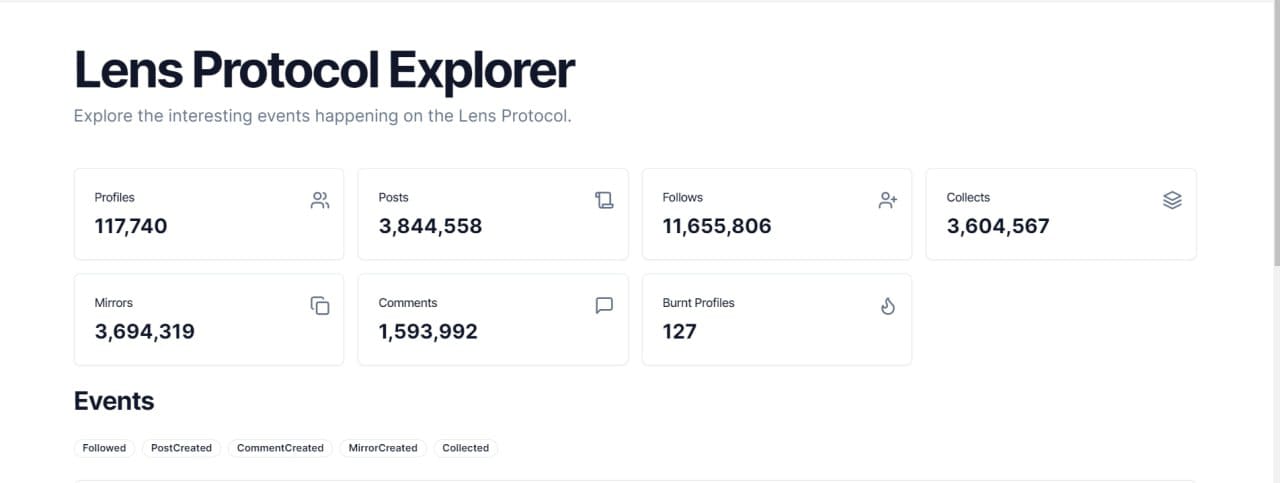Click the flame icon on Burnt Profiles card
This screenshot has height=483, width=1280.
pyautogui.click(x=888, y=305)
